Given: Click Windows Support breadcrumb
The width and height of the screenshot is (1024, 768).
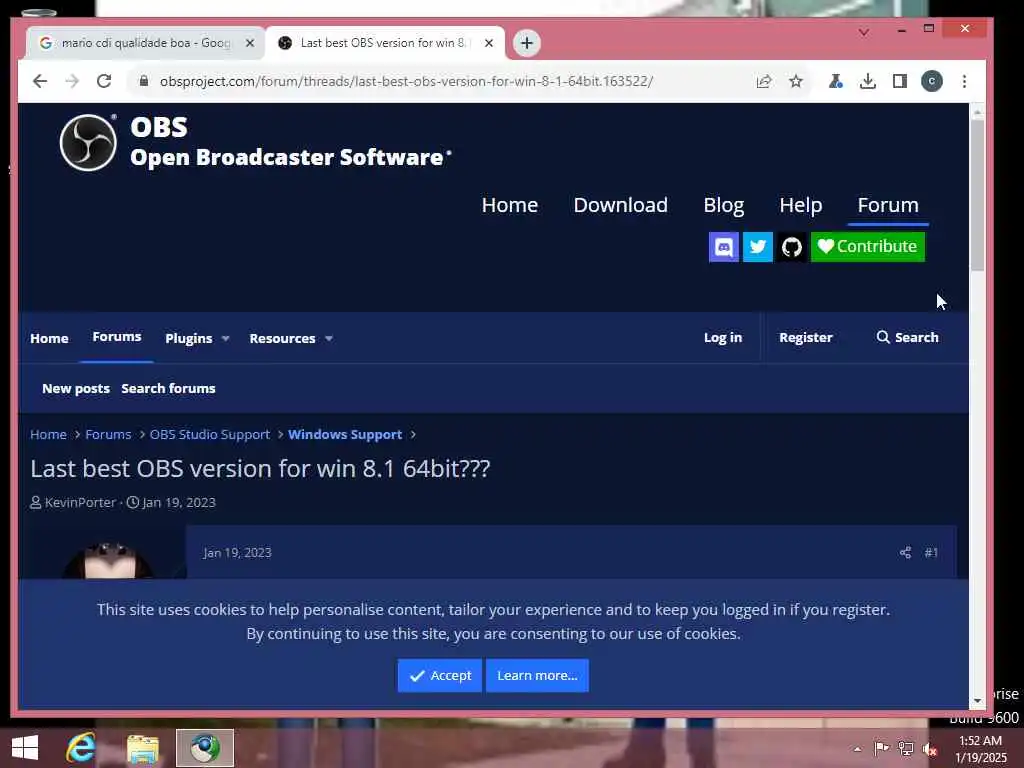Looking at the screenshot, I should click(345, 434).
